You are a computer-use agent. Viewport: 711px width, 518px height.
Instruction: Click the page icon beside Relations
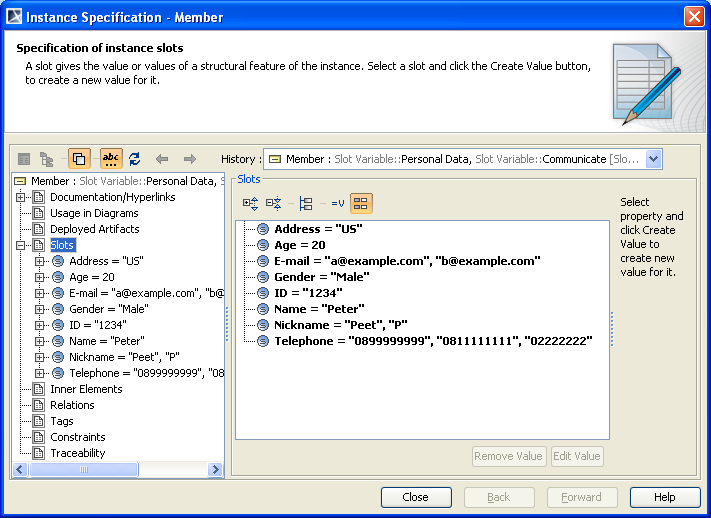pos(39,405)
